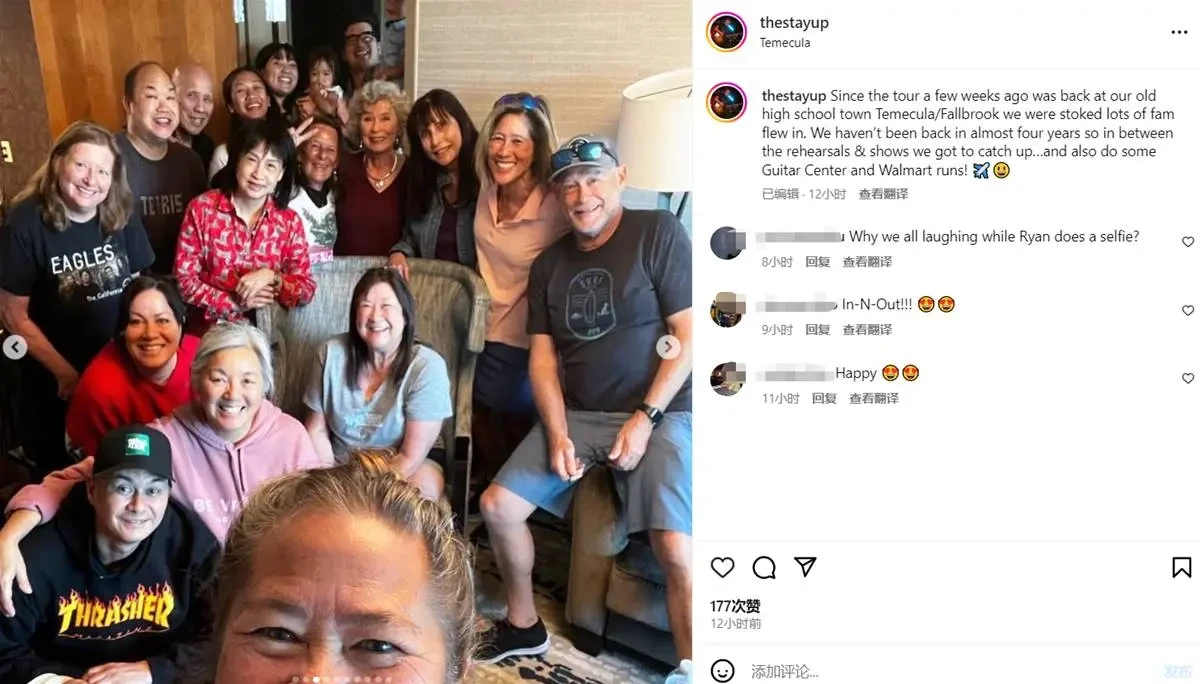Share post via paper plane icon
The width and height of the screenshot is (1200, 684).
pos(805,567)
